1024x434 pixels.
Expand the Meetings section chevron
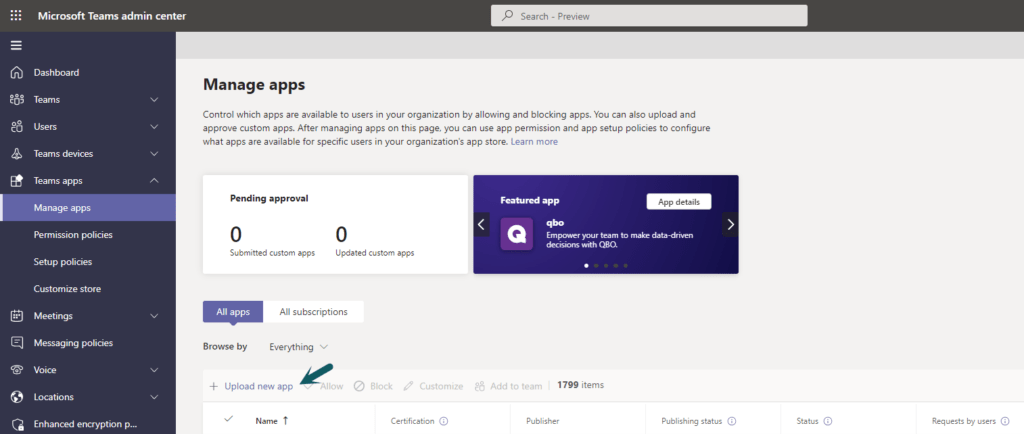click(x=155, y=316)
